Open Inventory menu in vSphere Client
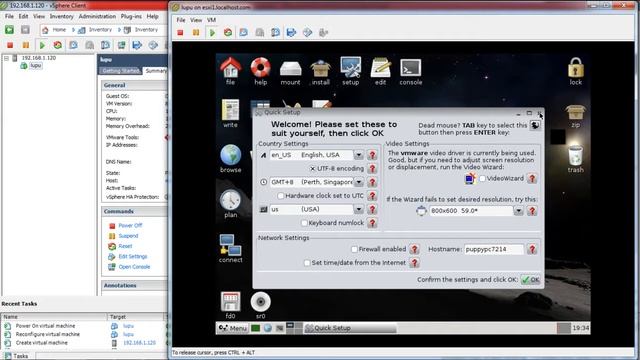The width and height of the screenshot is (640, 360). 62,16
